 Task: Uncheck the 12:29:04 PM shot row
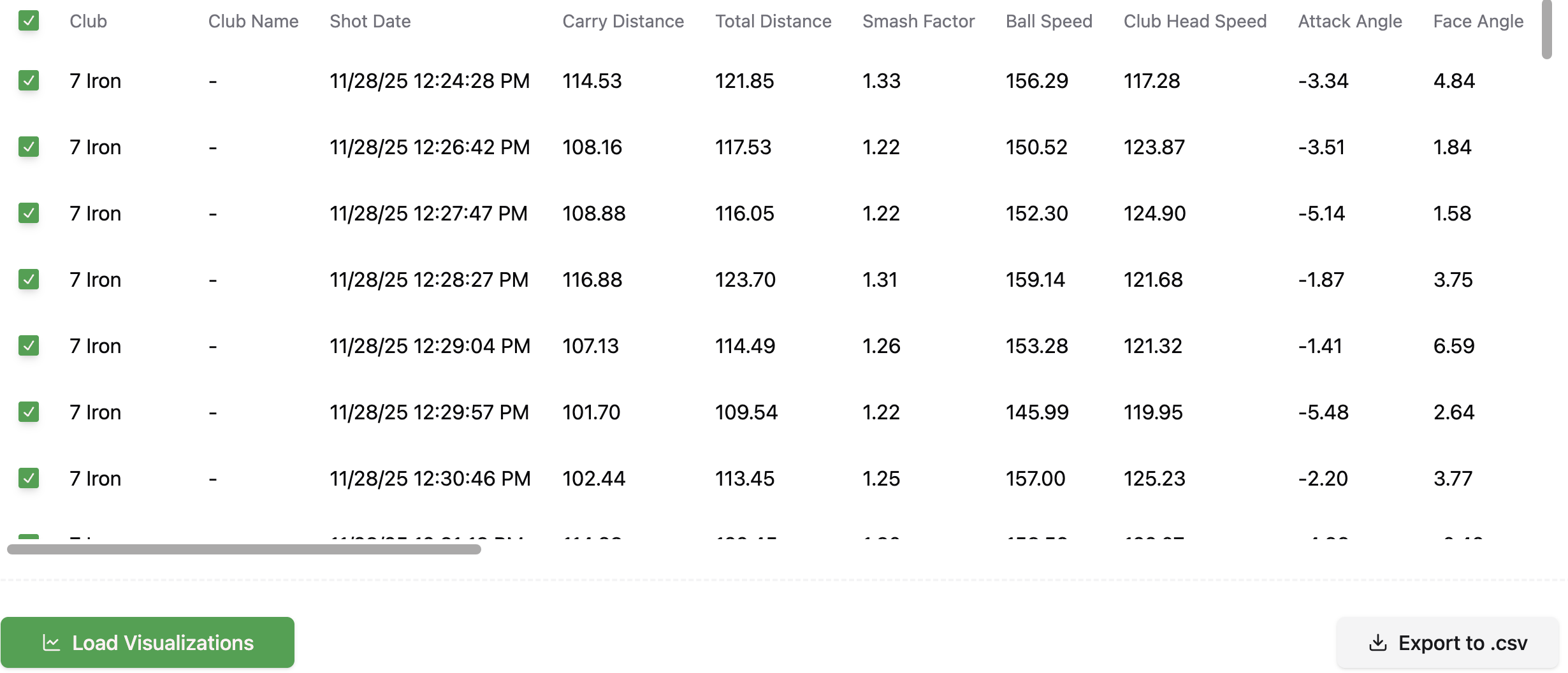(x=29, y=346)
